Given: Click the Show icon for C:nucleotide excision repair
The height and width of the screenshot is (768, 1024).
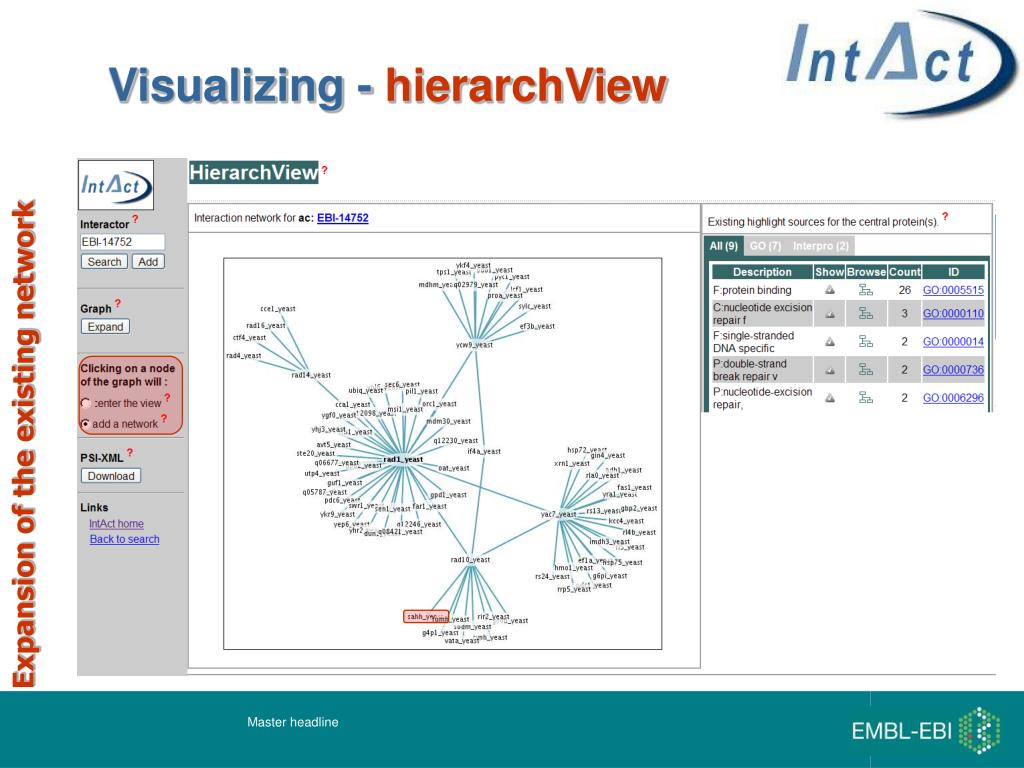Looking at the screenshot, I should [829, 314].
